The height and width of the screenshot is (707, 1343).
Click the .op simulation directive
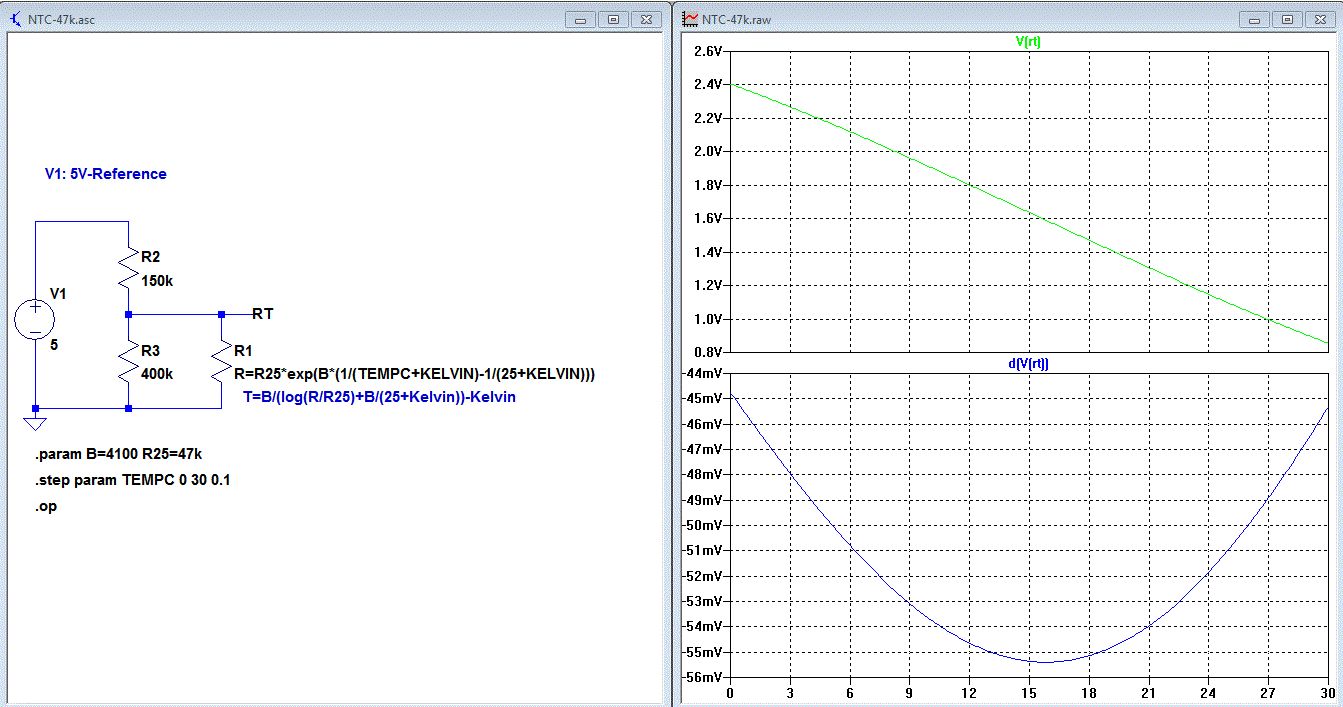click(46, 506)
